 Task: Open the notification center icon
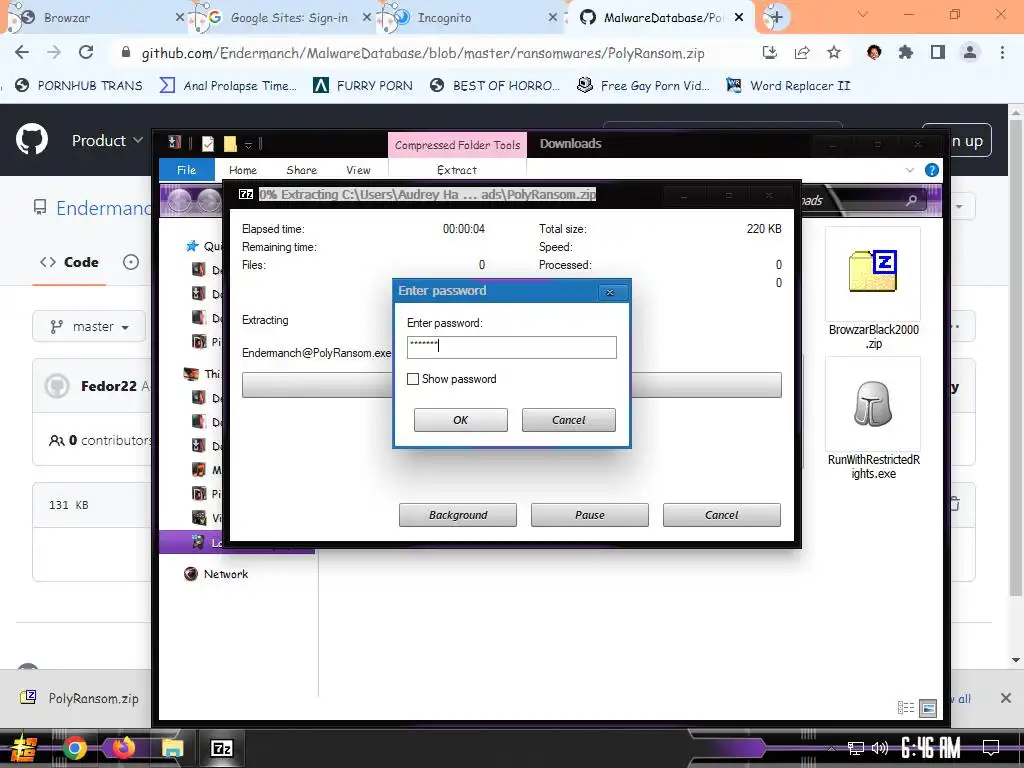pos(991,748)
